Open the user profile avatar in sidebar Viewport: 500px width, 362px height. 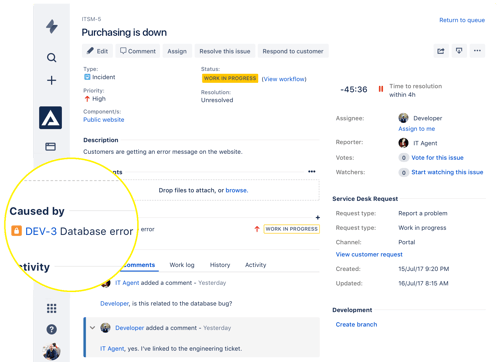pos(51,352)
